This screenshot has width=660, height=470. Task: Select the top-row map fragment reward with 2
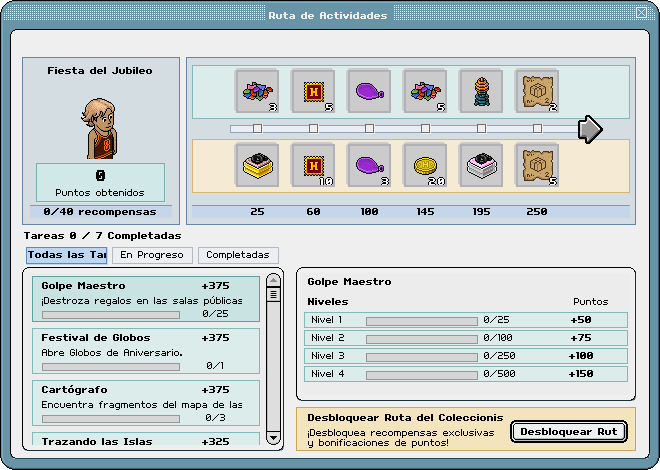(x=537, y=91)
